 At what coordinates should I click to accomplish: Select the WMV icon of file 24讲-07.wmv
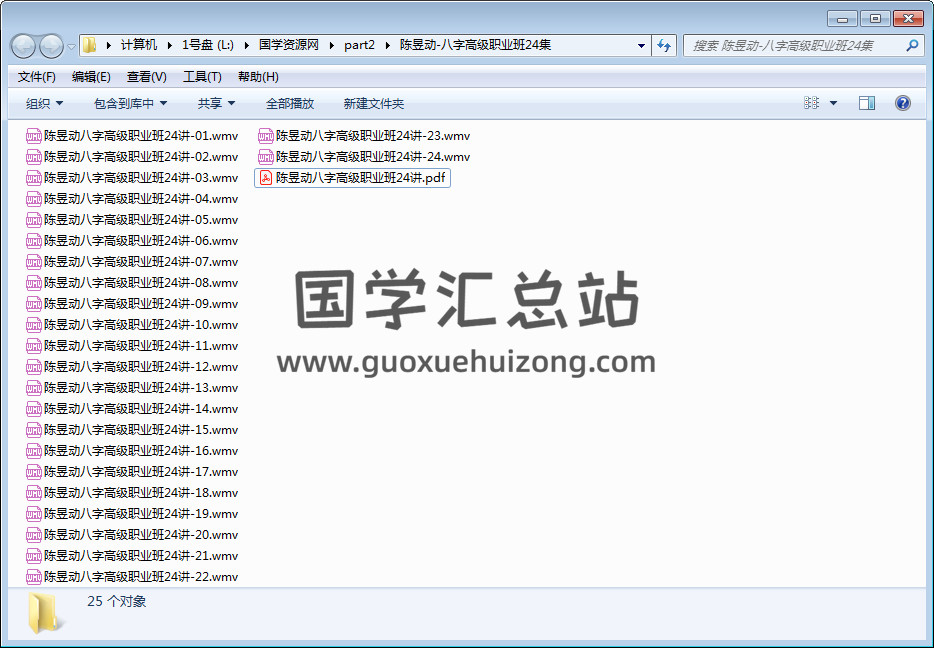click(x=34, y=261)
